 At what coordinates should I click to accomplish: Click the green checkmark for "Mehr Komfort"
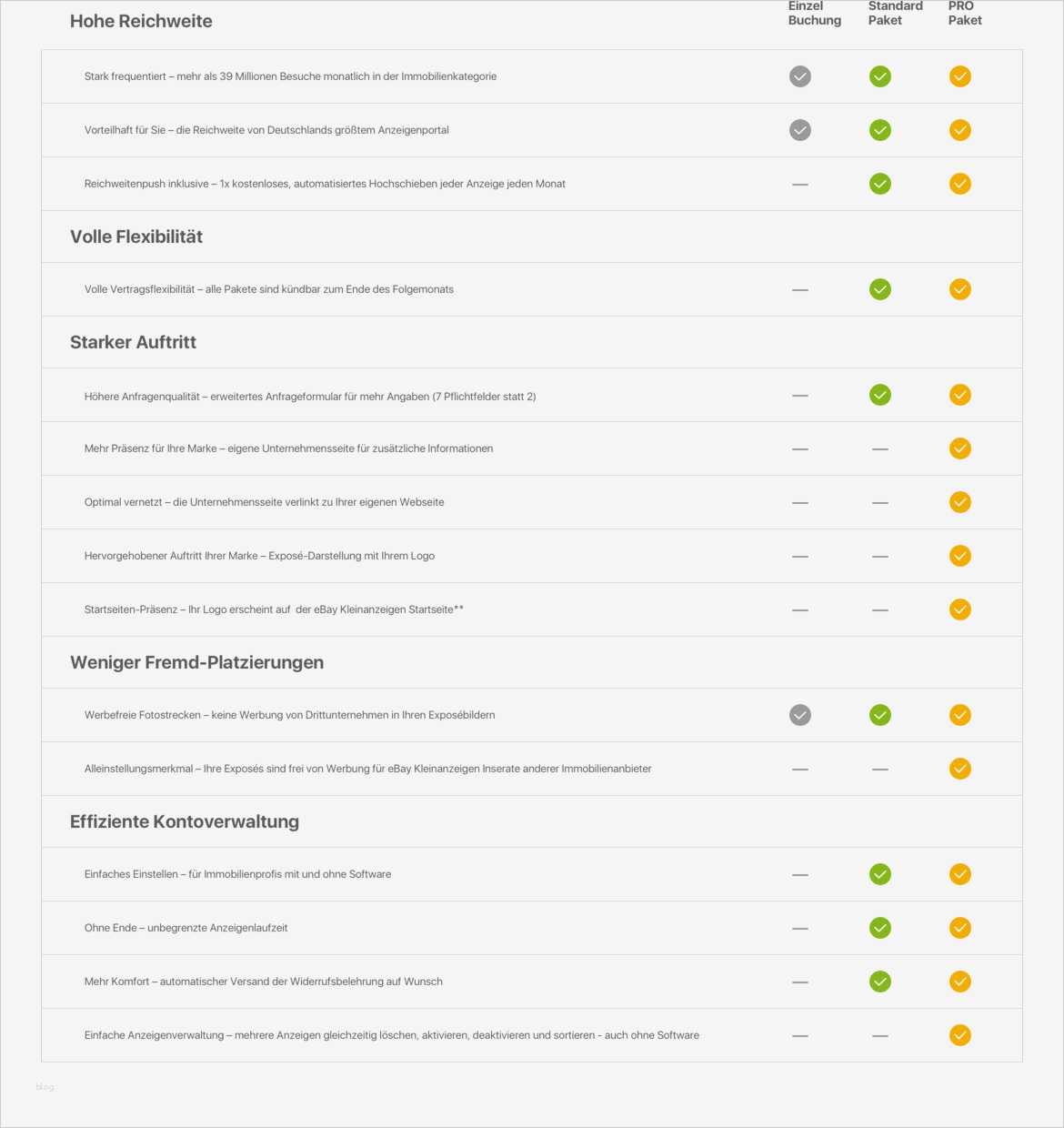[x=880, y=982]
